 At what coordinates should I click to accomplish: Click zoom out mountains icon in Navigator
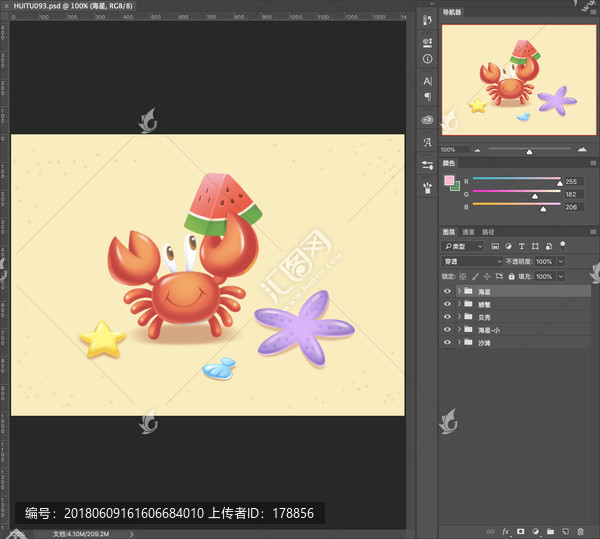tap(477, 150)
